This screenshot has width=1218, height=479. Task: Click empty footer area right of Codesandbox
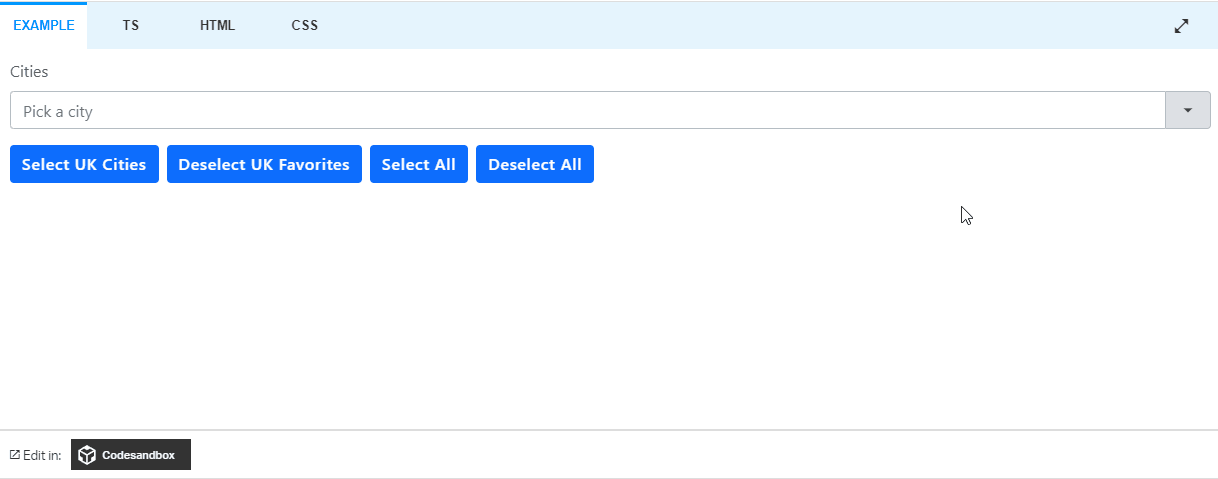pyautogui.click(x=700, y=455)
